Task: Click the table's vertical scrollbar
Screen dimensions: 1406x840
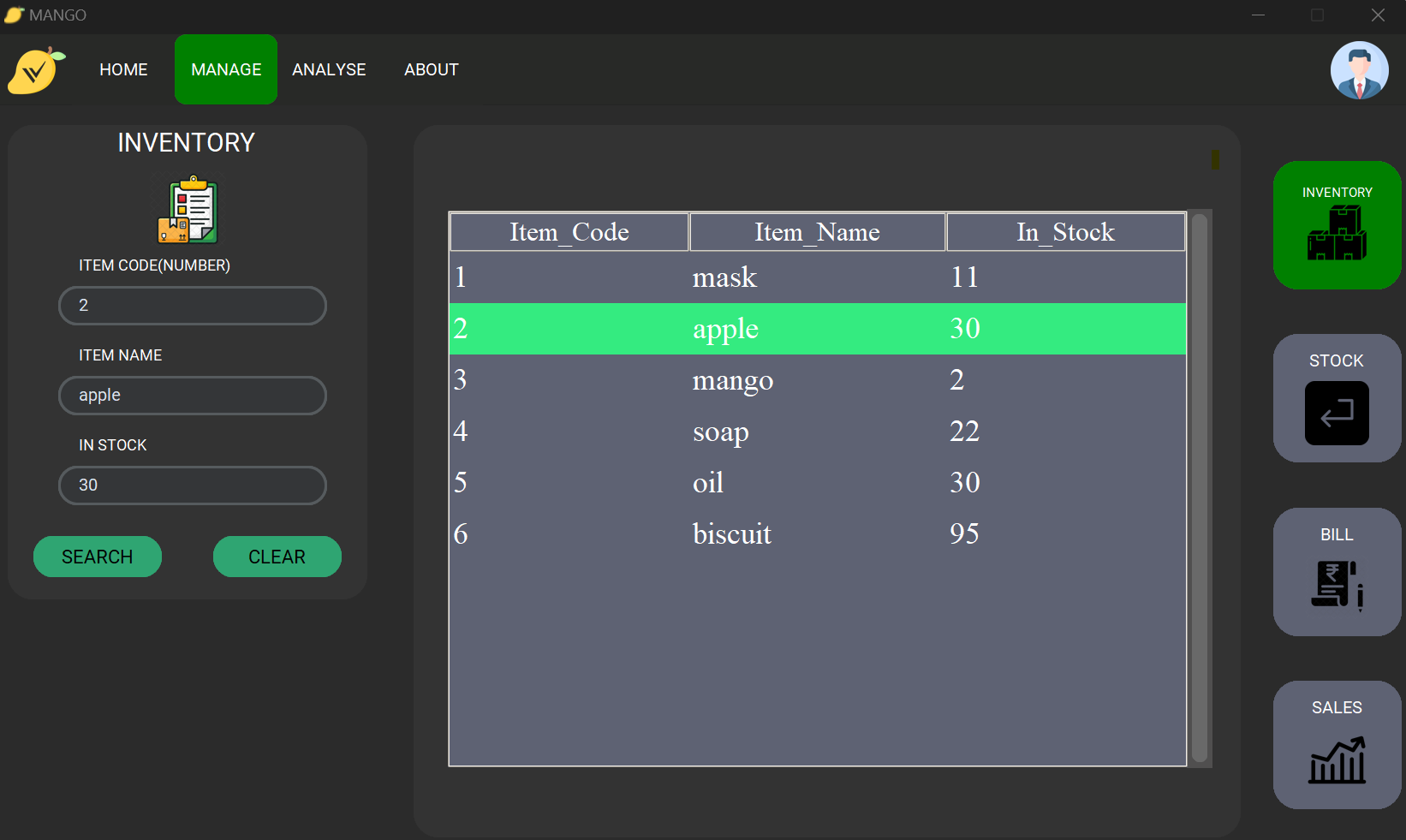Action: pos(1202,488)
